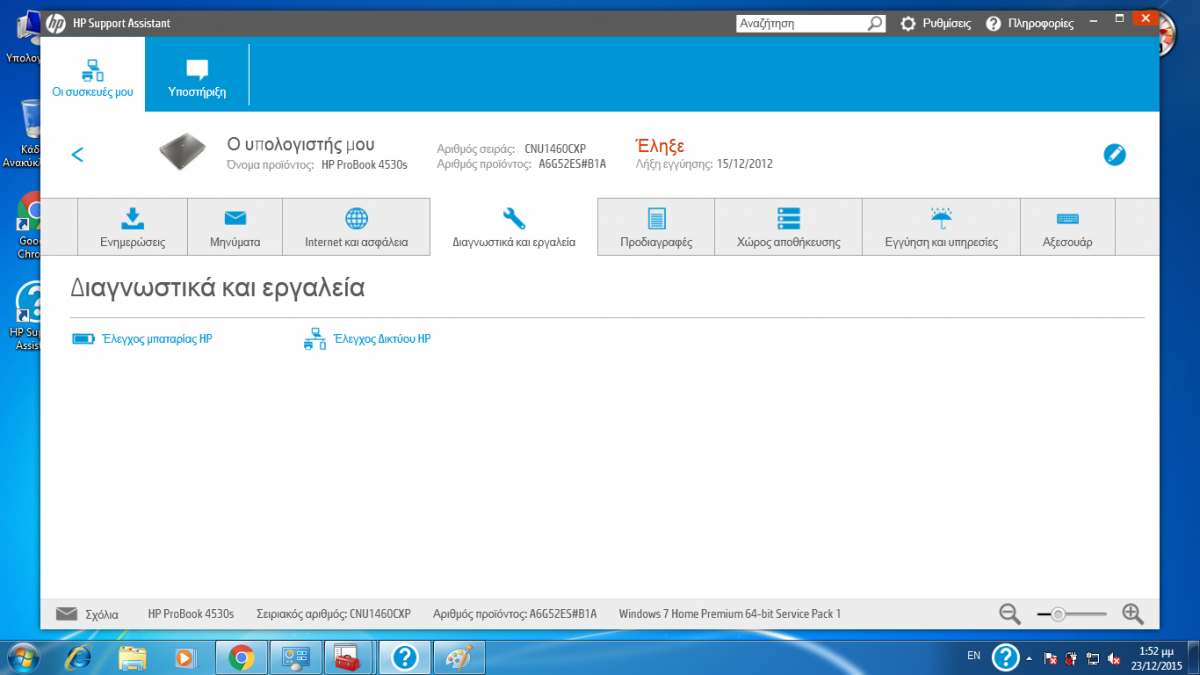Click the power/battery tray icon
Viewport: 1200px width, 675px height.
(1071, 658)
